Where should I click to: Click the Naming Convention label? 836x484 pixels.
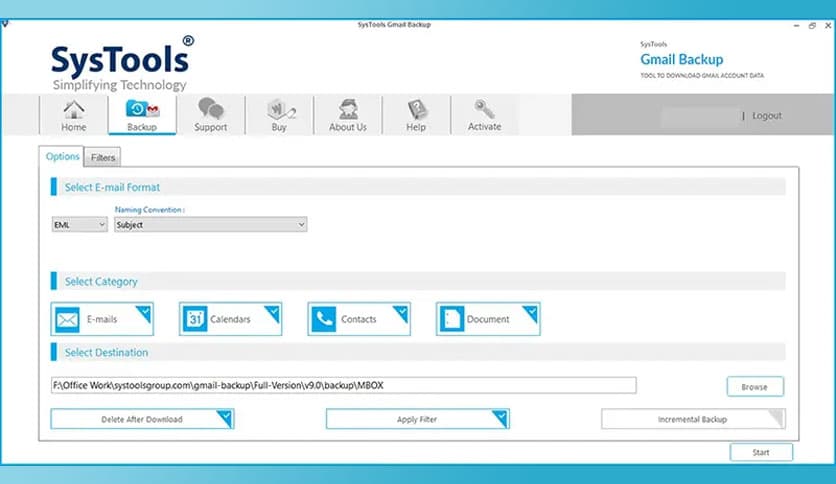149,209
